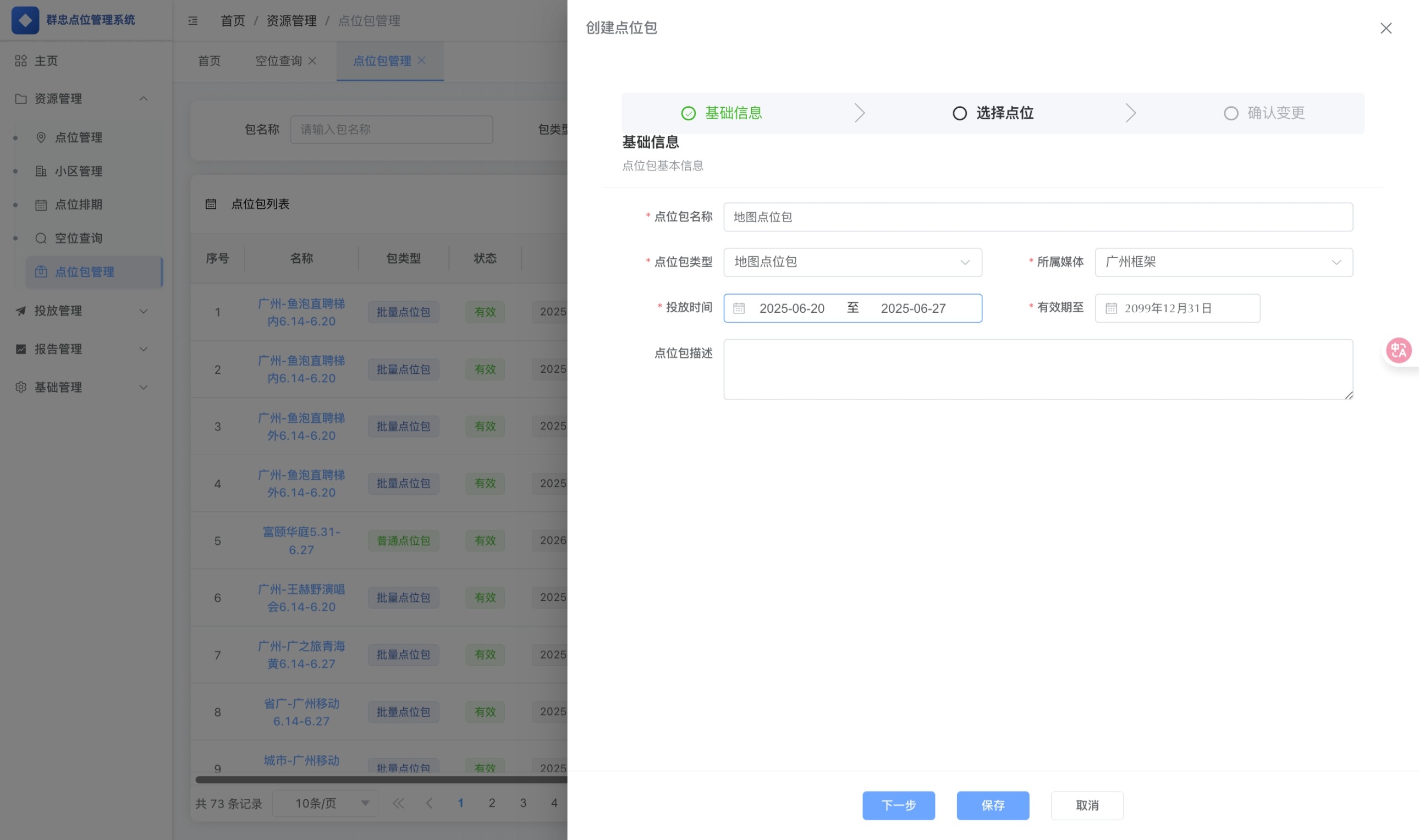Switch to the 空位查询 tab
The width and height of the screenshot is (1419, 840).
tap(279, 60)
